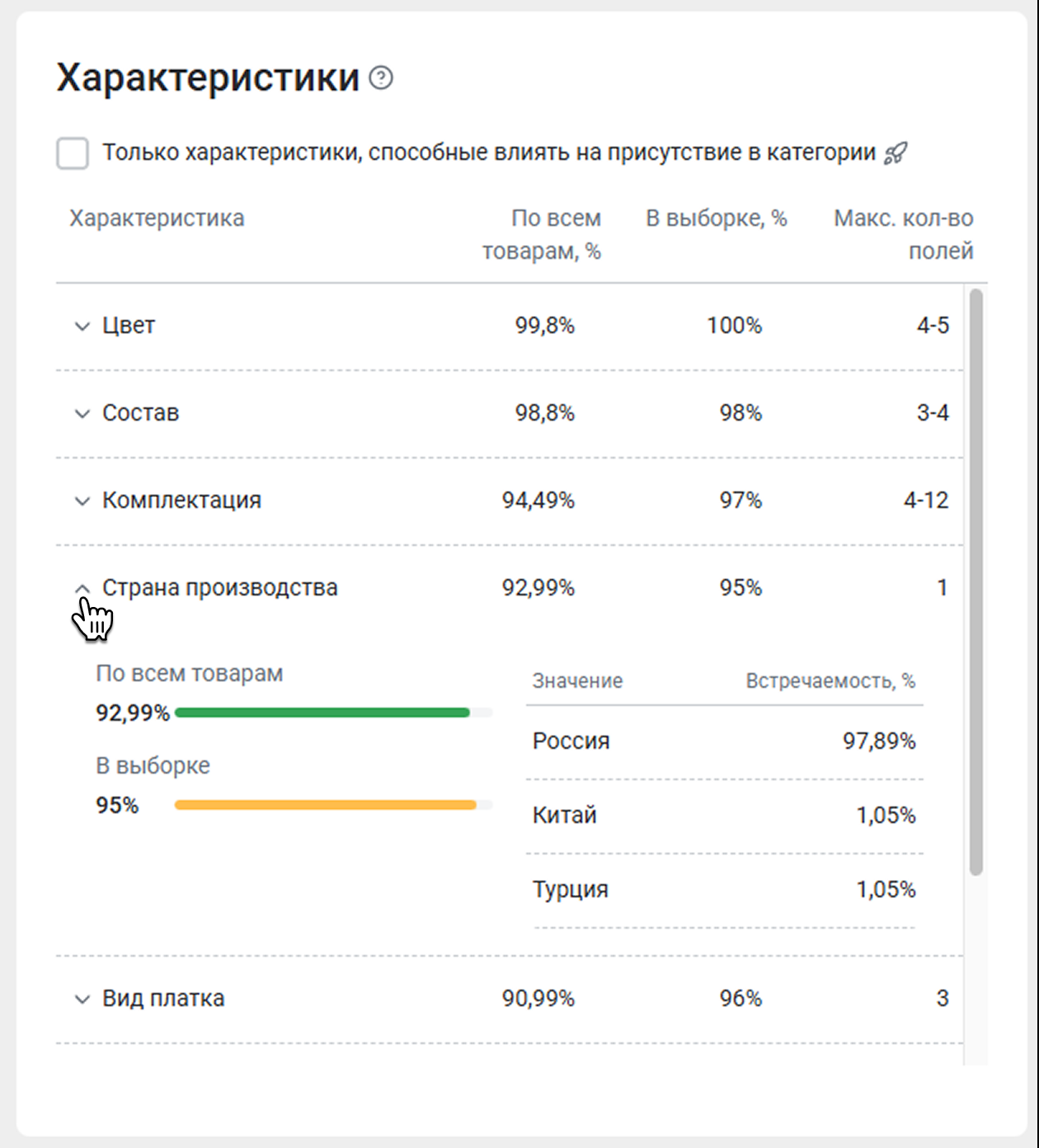1039x1148 pixels.
Task: Select the Китай value row
Action: [x=724, y=816]
